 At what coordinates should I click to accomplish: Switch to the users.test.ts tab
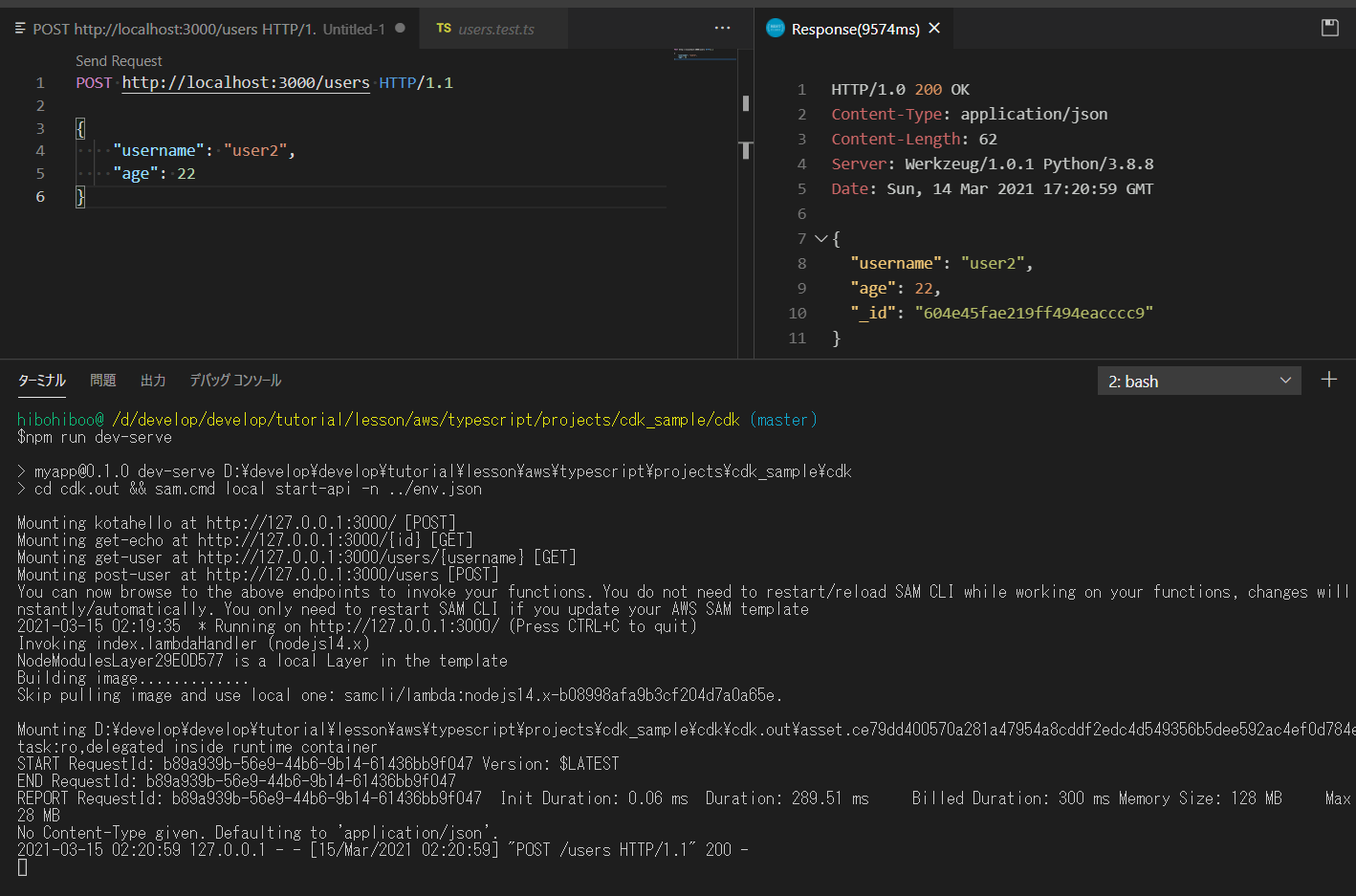coord(495,29)
